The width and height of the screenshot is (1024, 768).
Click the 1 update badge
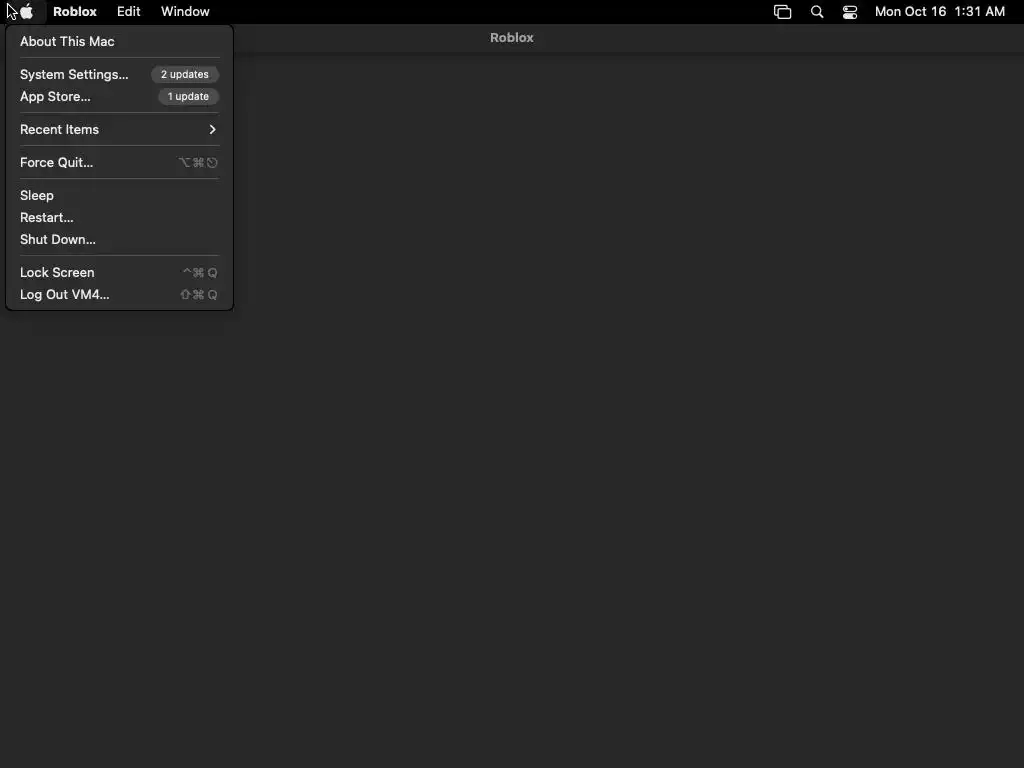pyautogui.click(x=188, y=97)
